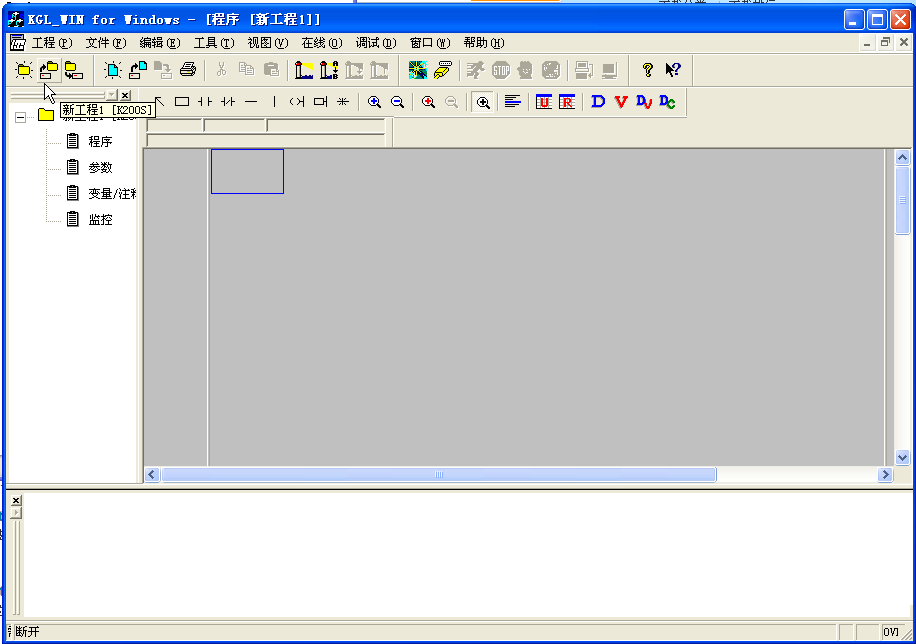
Task: Select 参数 in the project tree
Action: (100, 168)
